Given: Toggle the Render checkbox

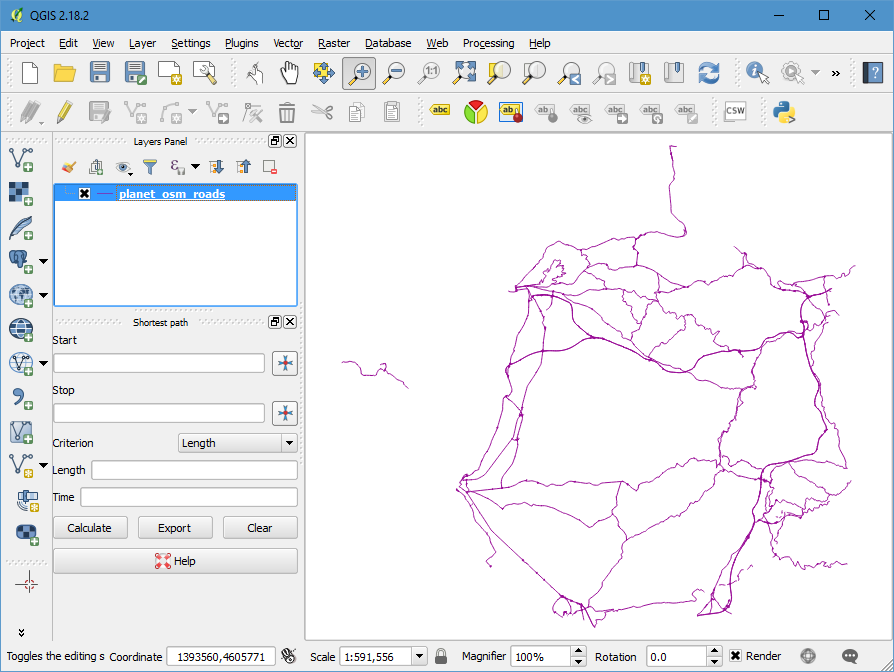Looking at the screenshot, I should pyautogui.click(x=735, y=656).
